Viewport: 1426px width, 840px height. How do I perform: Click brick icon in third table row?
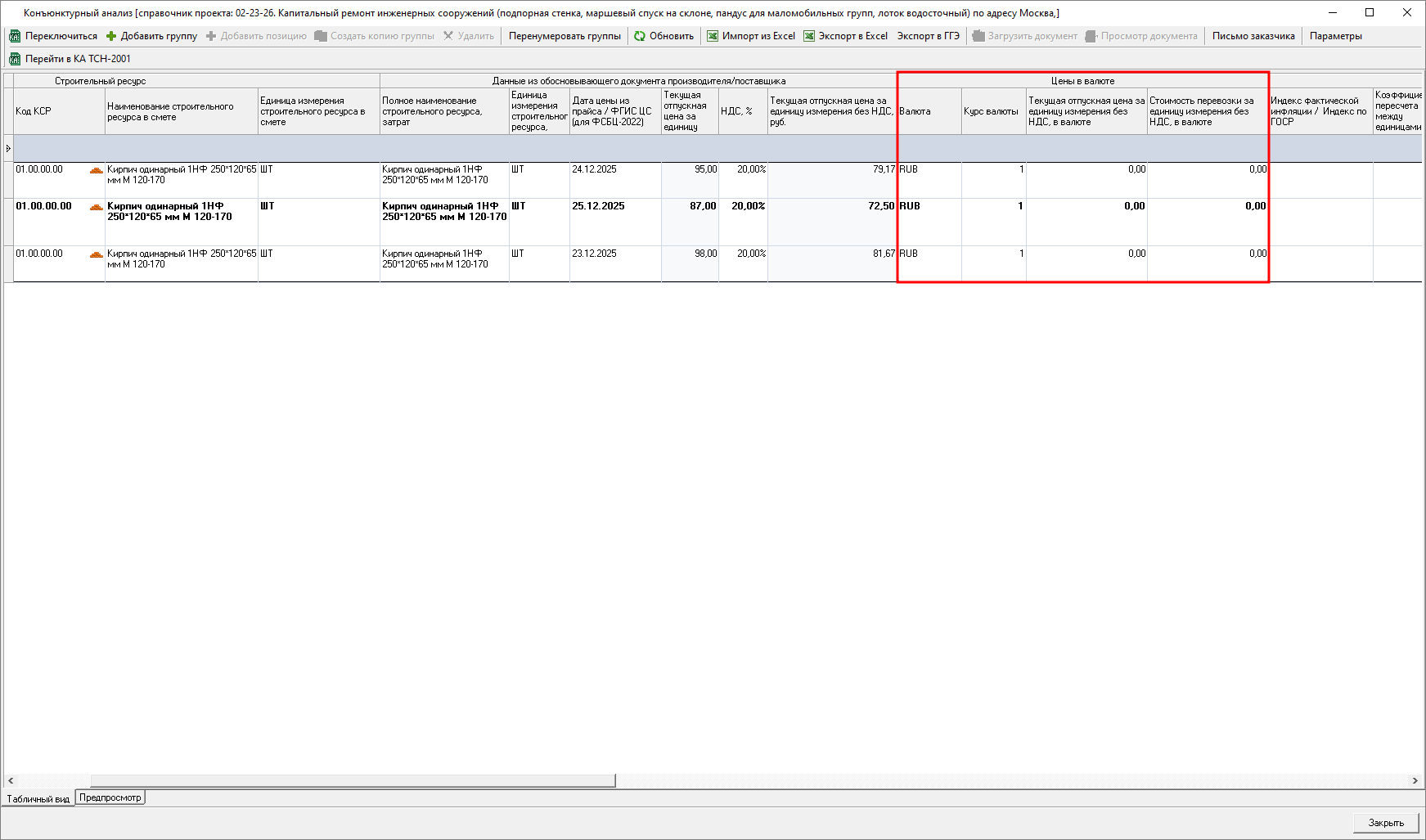click(x=97, y=254)
